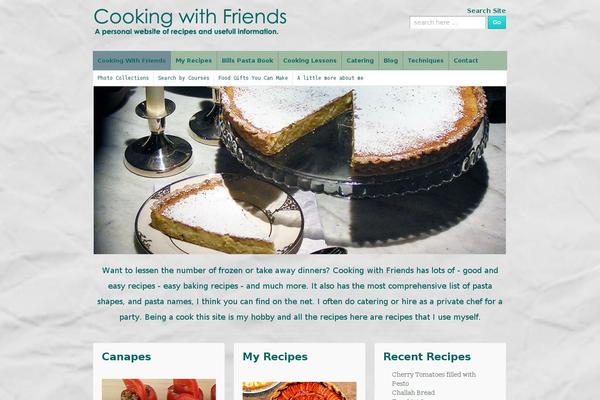Viewport: 600px width, 400px height.
Task: Open Photo Collections submenu link
Action: coord(123,78)
